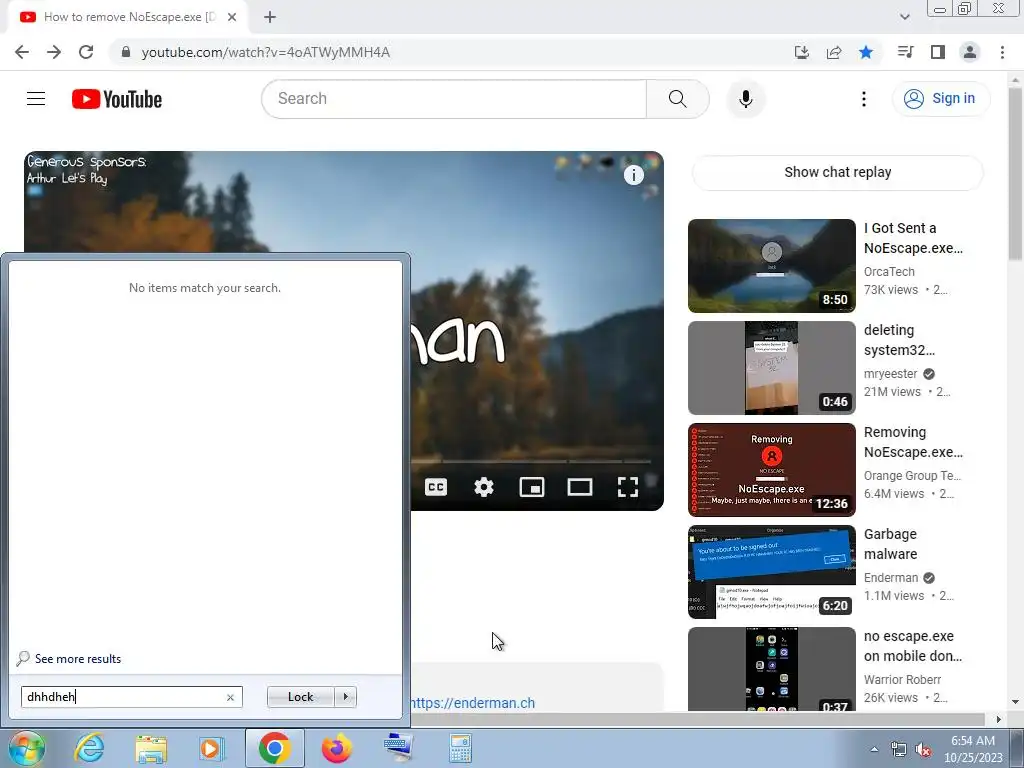
Task: Open Firefox from taskbar
Action: pyautogui.click(x=336, y=748)
